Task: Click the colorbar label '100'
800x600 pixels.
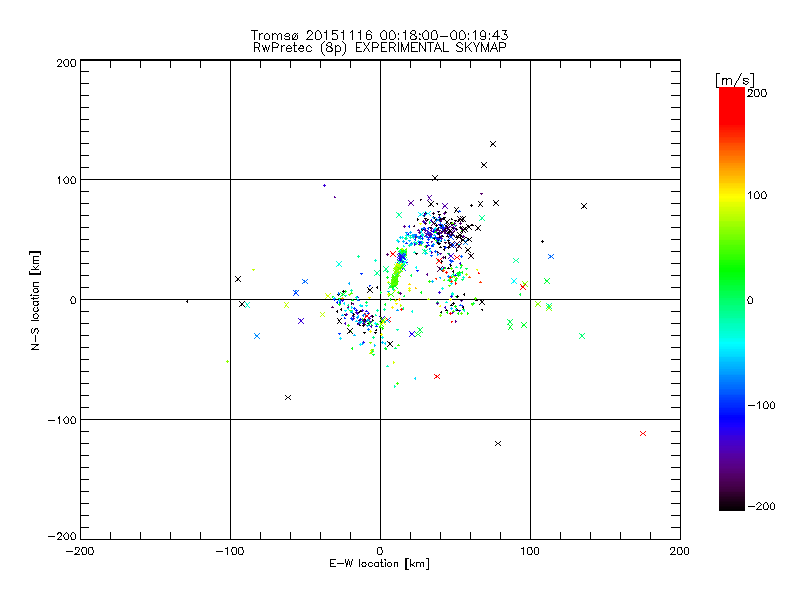Action: pyautogui.click(x=757, y=195)
